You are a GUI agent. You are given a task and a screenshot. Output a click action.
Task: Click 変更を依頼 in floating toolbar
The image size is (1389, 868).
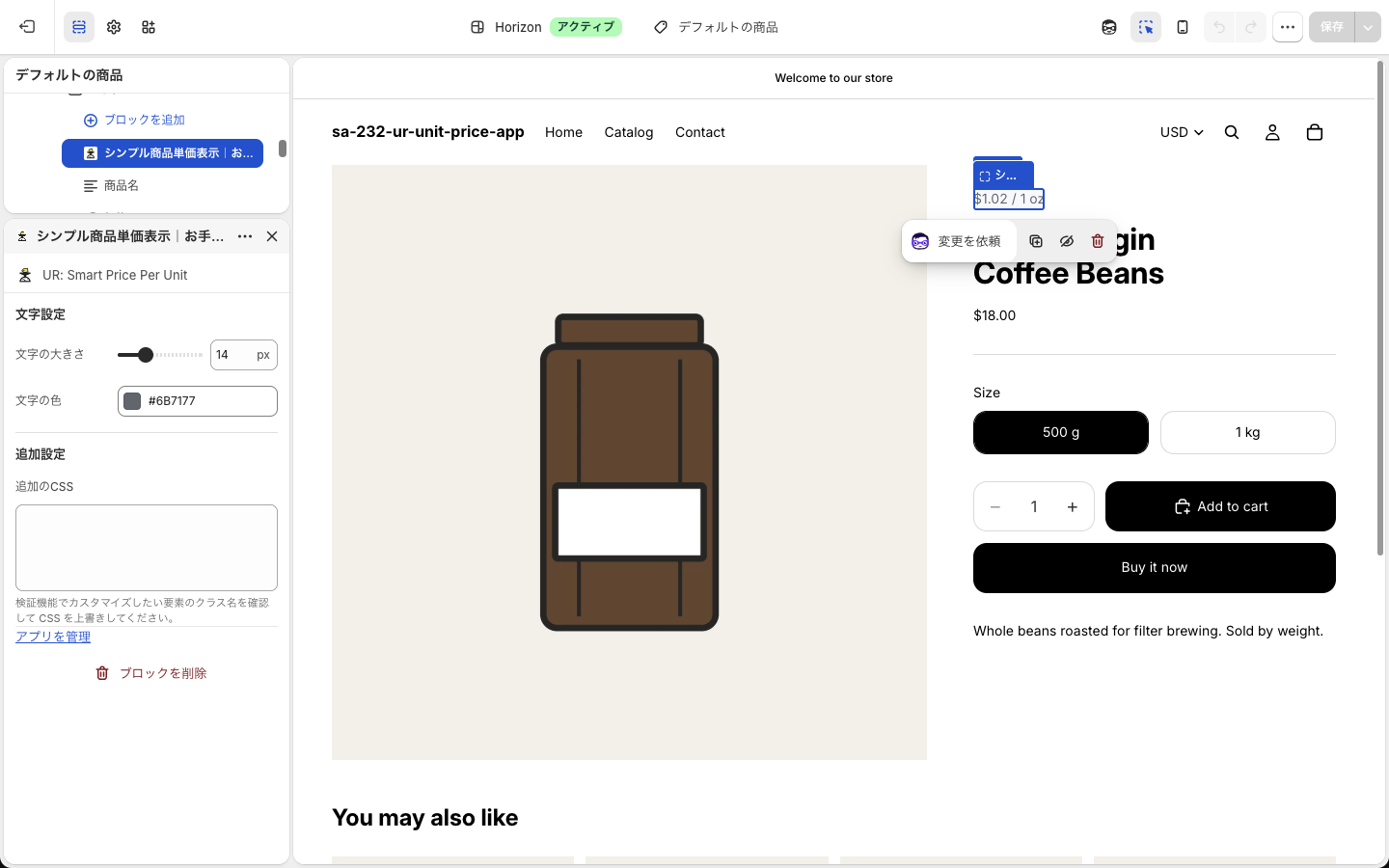[x=958, y=241]
